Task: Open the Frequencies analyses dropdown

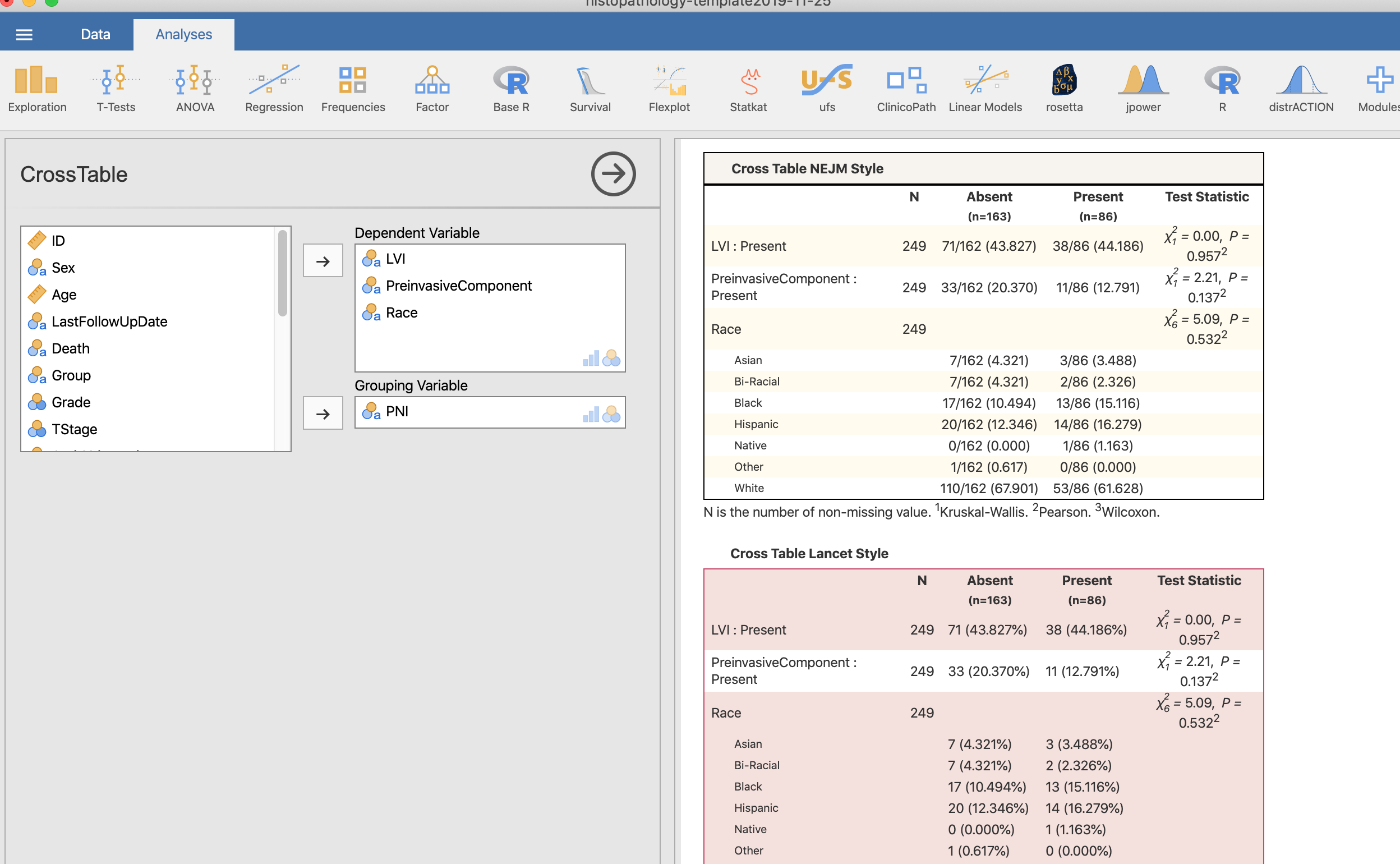Action: pyautogui.click(x=353, y=88)
